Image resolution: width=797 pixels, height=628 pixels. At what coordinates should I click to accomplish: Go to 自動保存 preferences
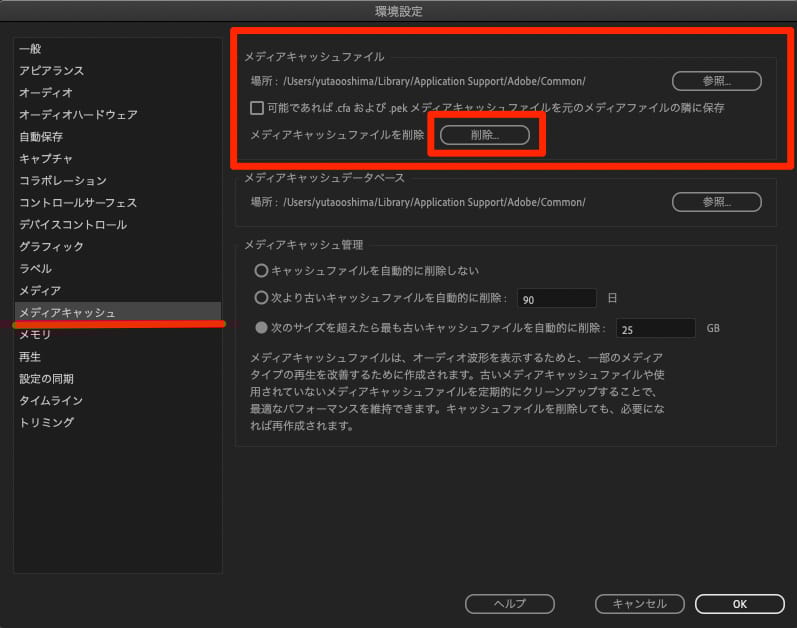pyautogui.click(x=41, y=137)
